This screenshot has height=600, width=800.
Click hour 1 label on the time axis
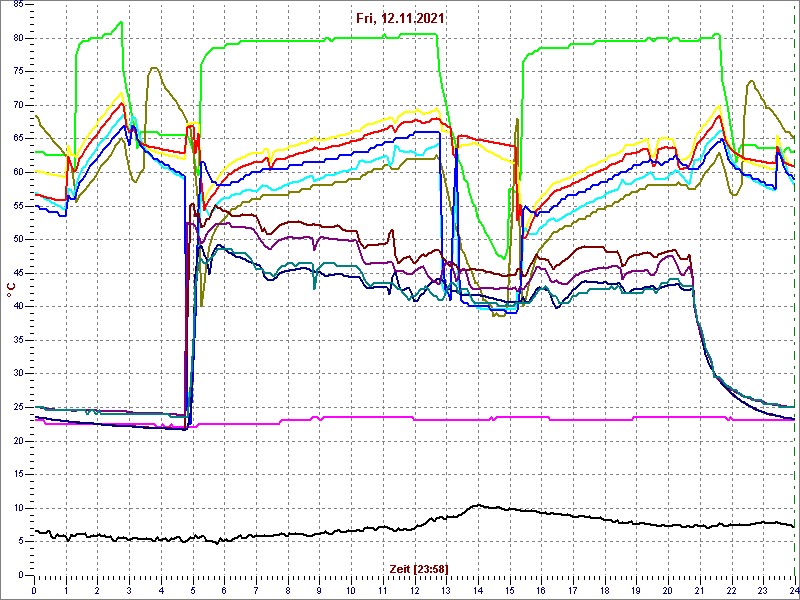(66, 589)
